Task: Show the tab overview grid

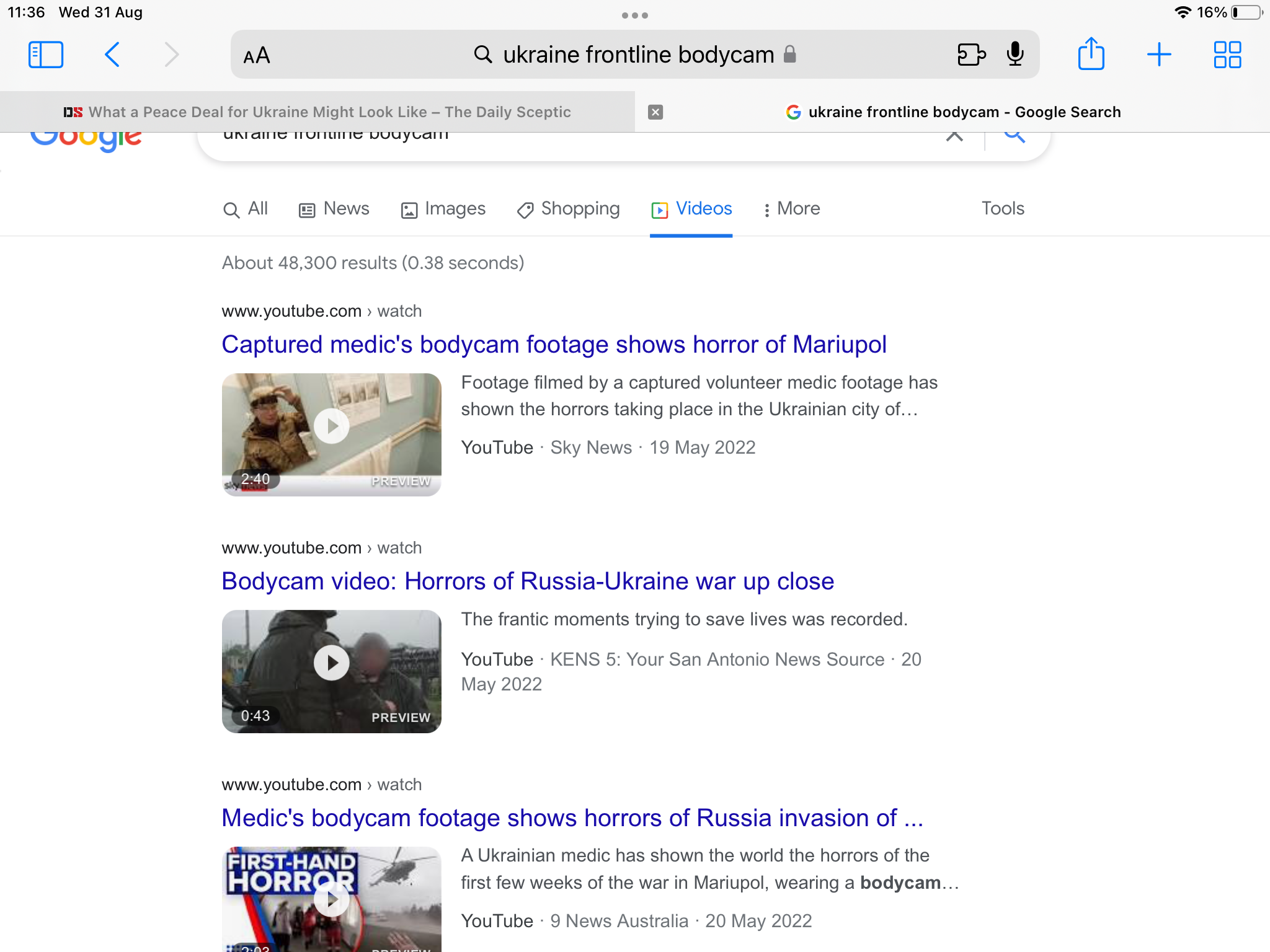Action: (1227, 55)
